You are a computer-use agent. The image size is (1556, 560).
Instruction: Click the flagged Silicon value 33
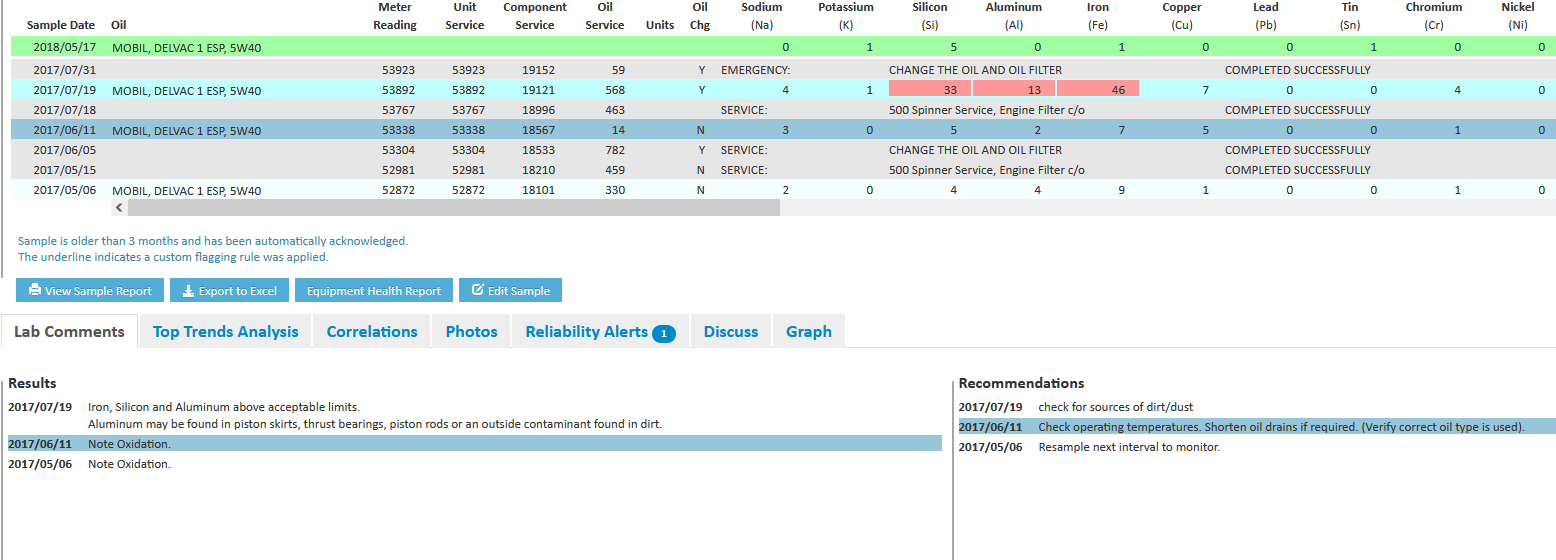[929, 90]
